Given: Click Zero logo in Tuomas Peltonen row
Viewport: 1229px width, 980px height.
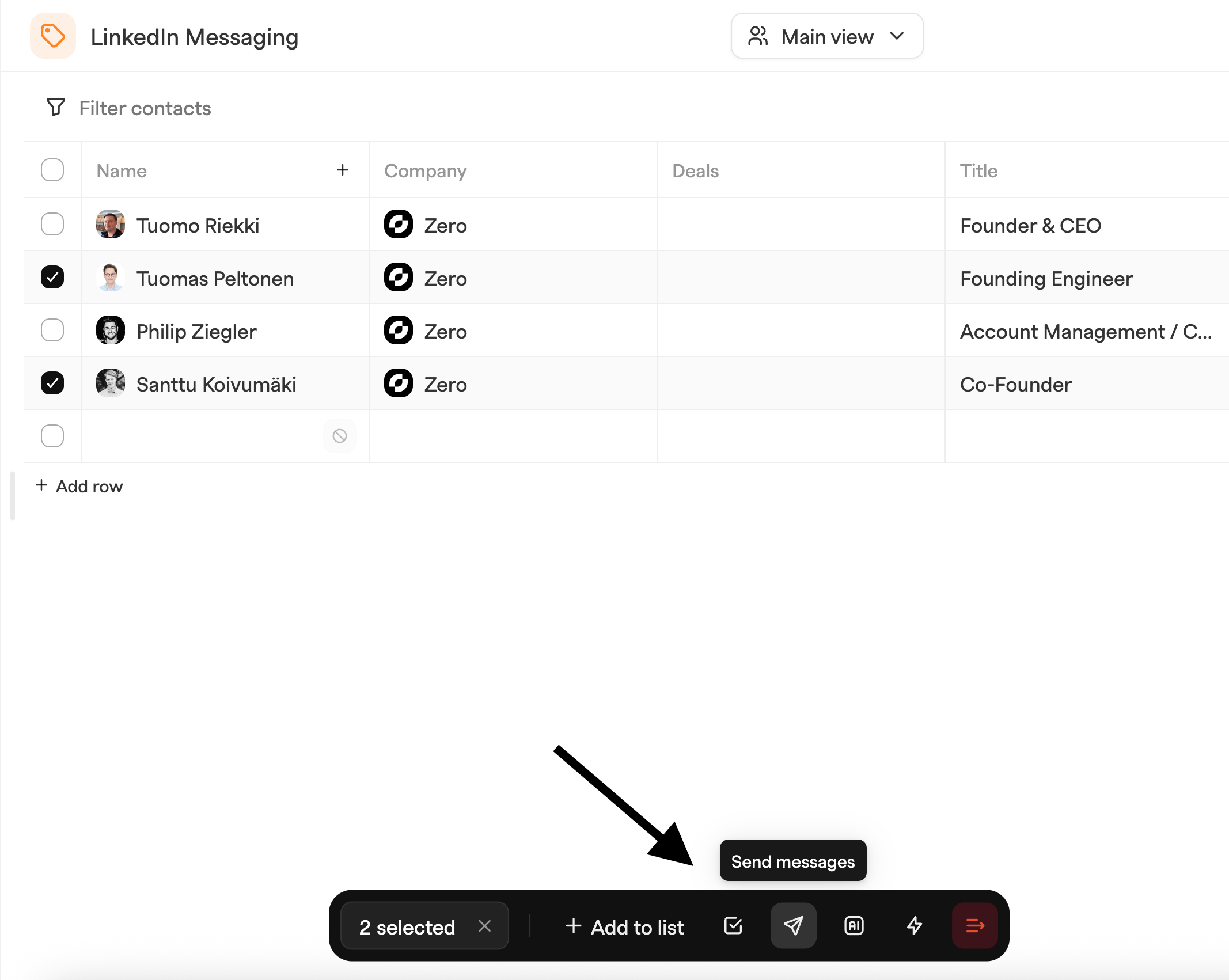Looking at the screenshot, I should pyautogui.click(x=399, y=277).
